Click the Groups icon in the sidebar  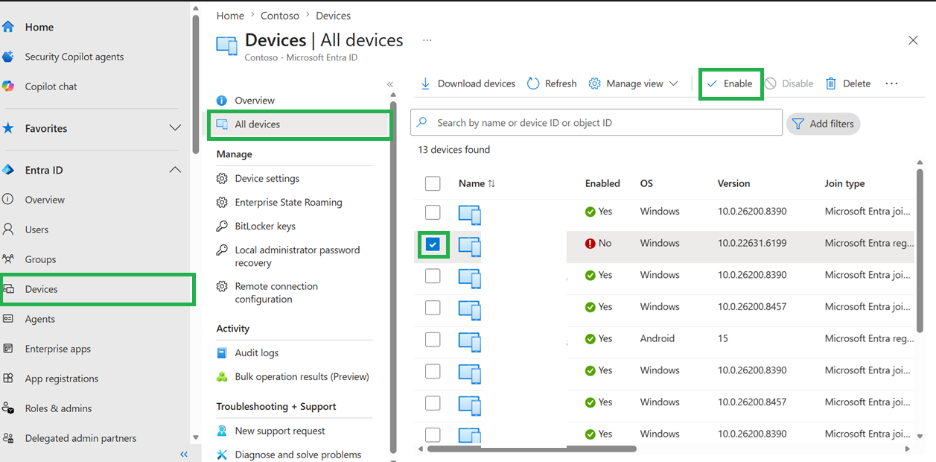point(8,259)
